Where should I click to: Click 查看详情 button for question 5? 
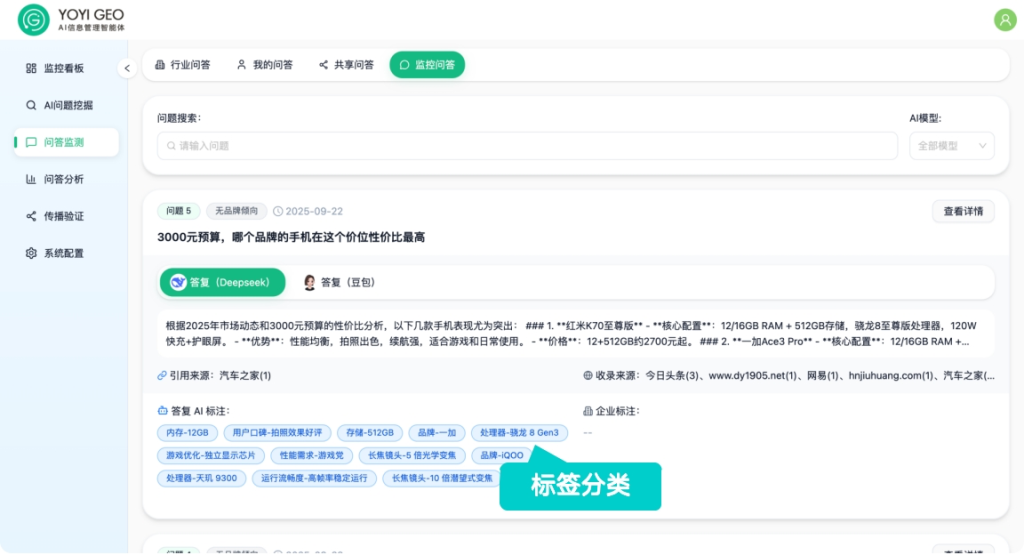963,211
